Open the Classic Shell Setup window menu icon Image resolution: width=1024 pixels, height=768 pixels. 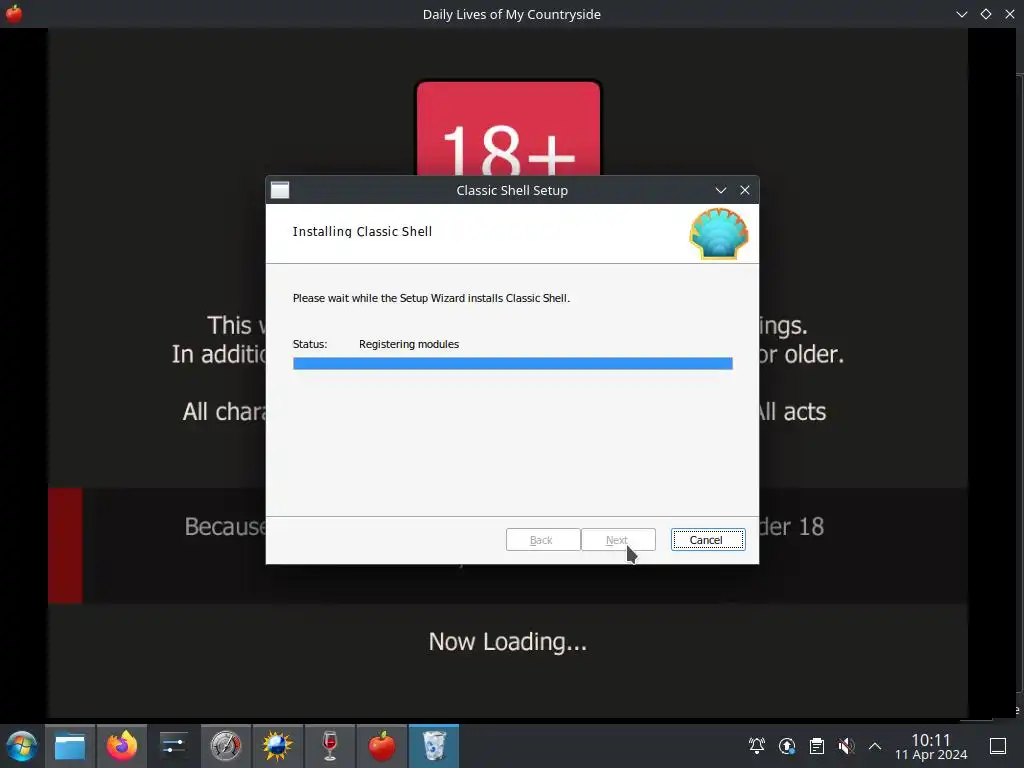(x=280, y=190)
